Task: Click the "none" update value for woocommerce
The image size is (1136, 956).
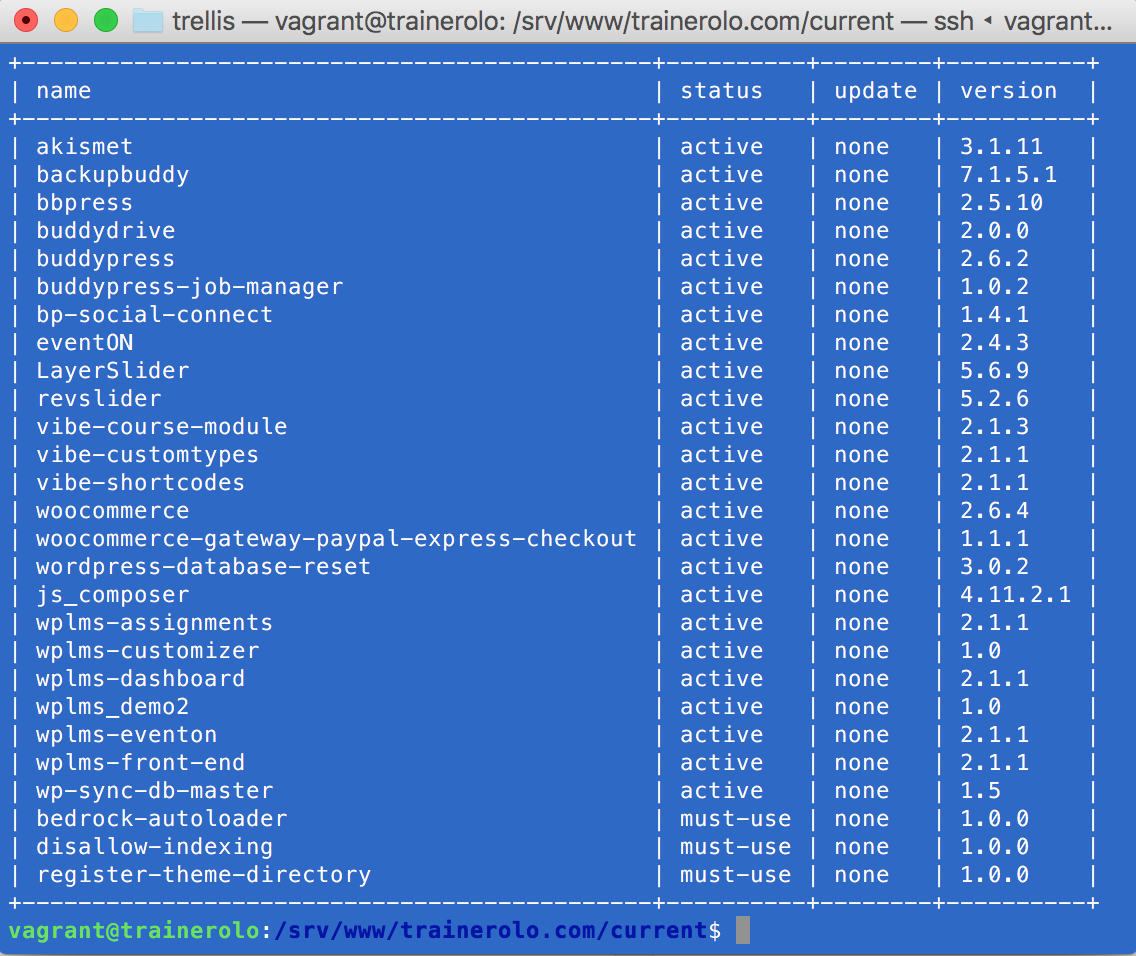Action: tap(861, 511)
